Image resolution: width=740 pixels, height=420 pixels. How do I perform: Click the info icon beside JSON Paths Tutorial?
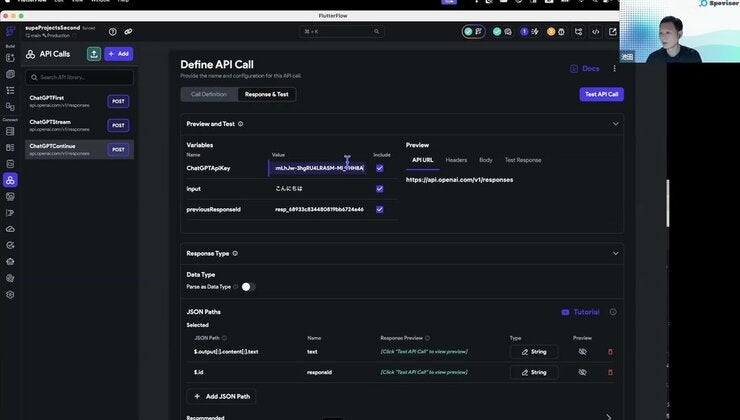(613, 312)
